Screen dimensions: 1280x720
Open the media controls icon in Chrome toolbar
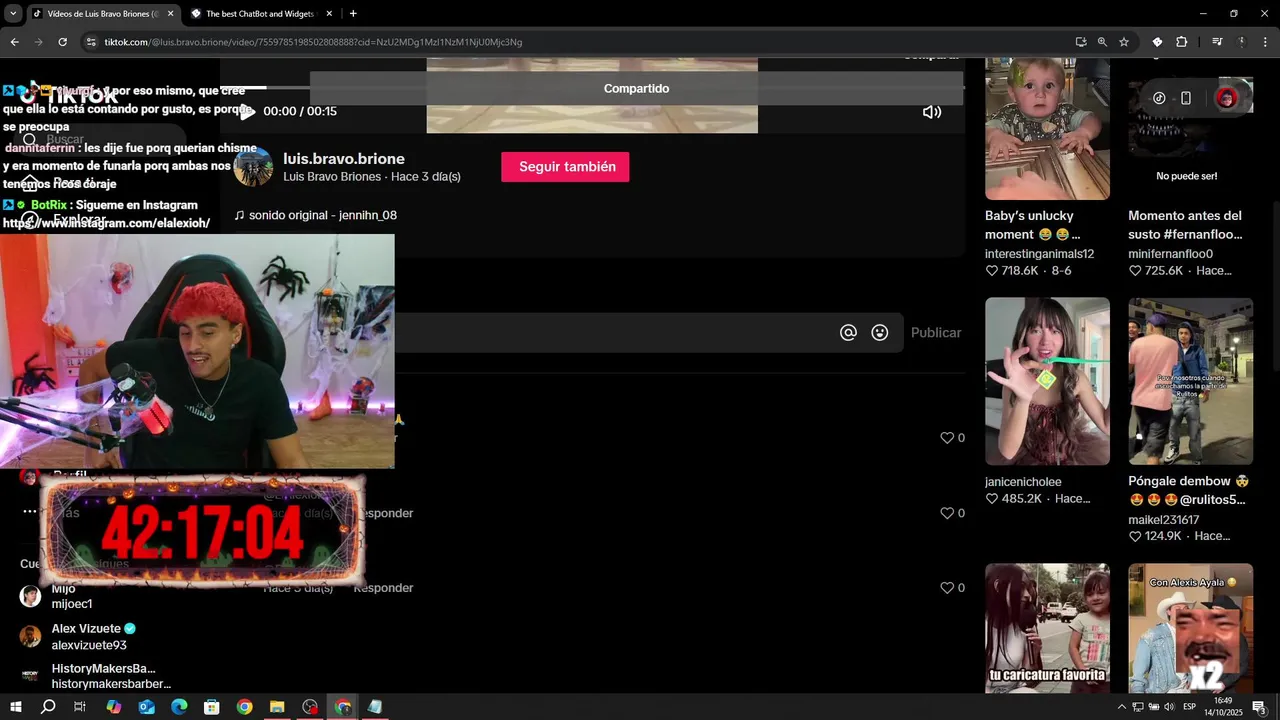pyautogui.click(x=1217, y=42)
